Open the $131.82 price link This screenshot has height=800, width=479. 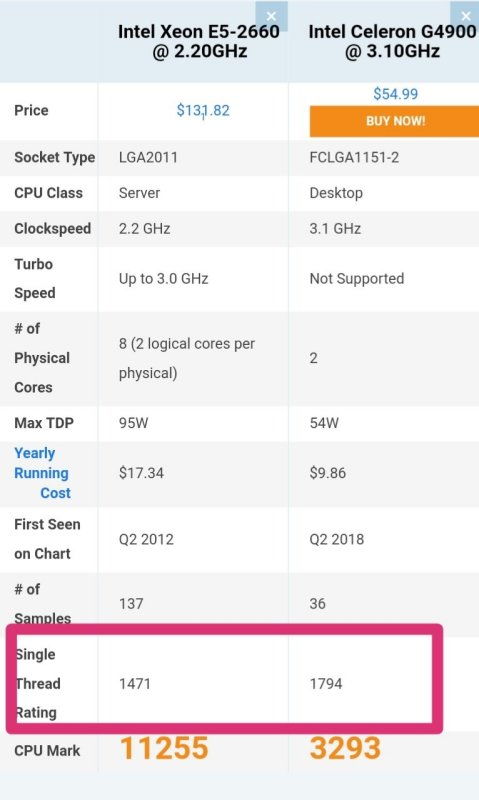coord(203,110)
